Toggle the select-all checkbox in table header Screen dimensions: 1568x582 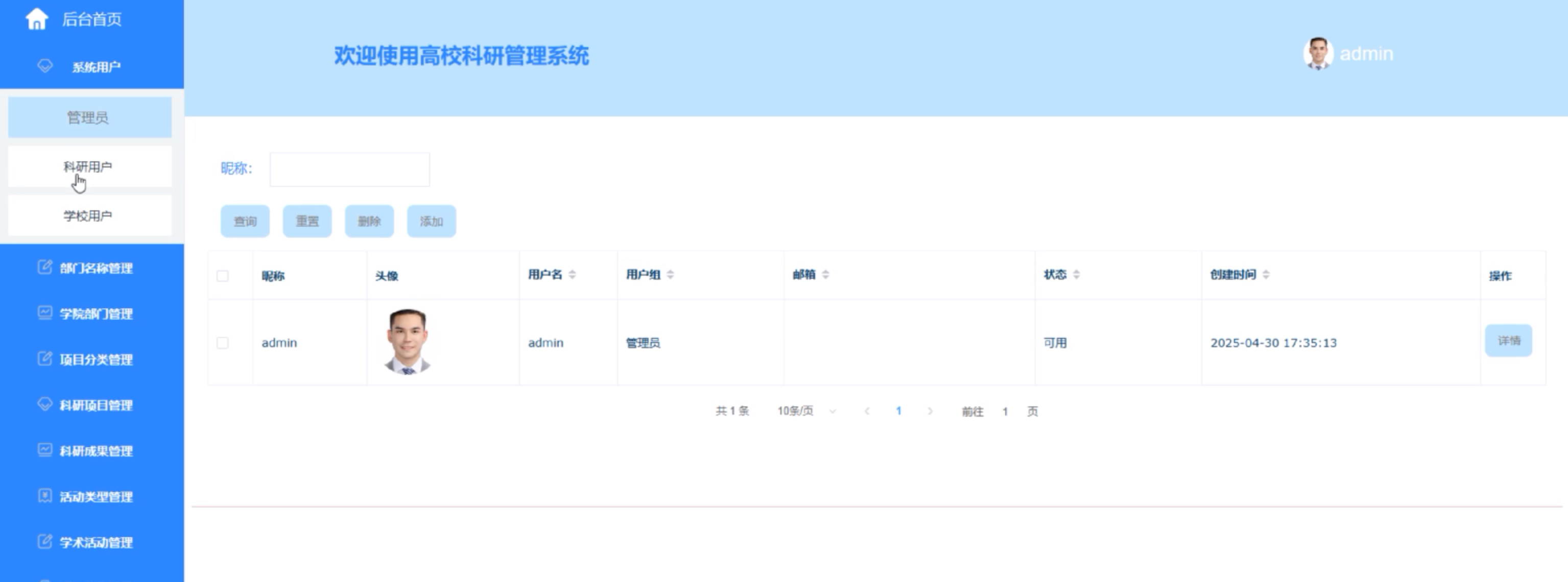223,276
